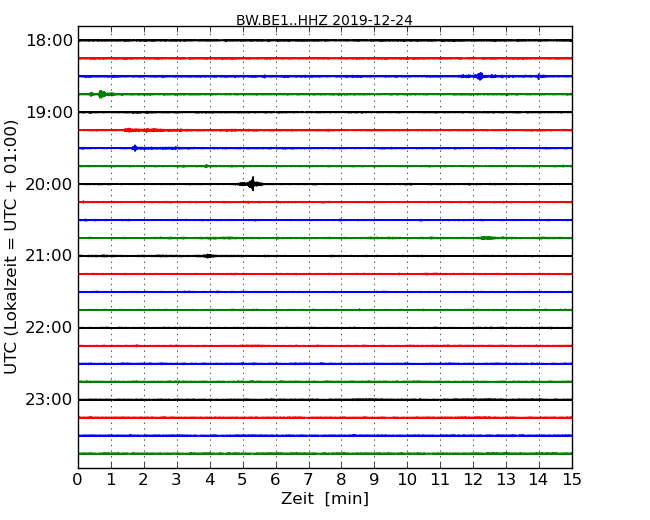
Task: Click the x-axis tick label "13"
Action: point(506,479)
